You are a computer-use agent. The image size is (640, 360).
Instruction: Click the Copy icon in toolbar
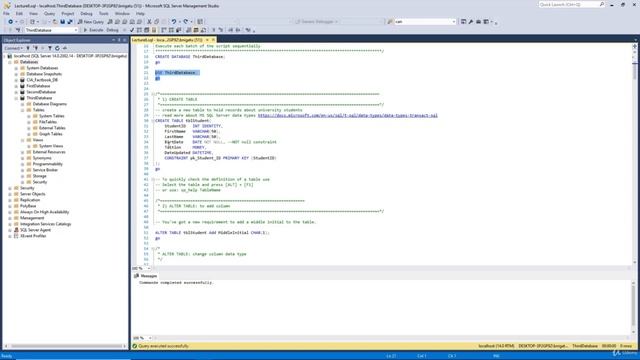tap(156, 22)
